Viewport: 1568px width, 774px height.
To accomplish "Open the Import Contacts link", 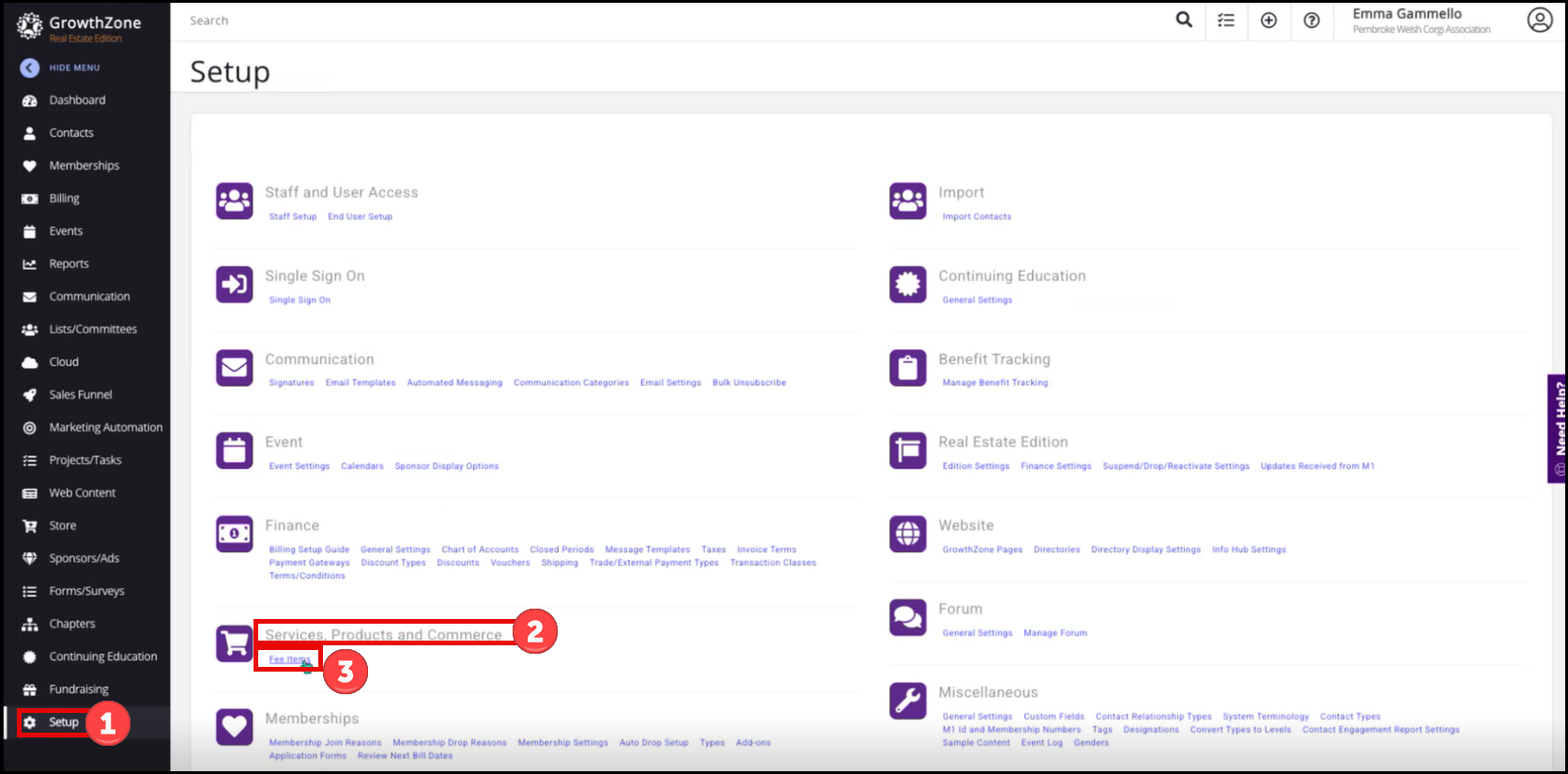I will [976, 217].
